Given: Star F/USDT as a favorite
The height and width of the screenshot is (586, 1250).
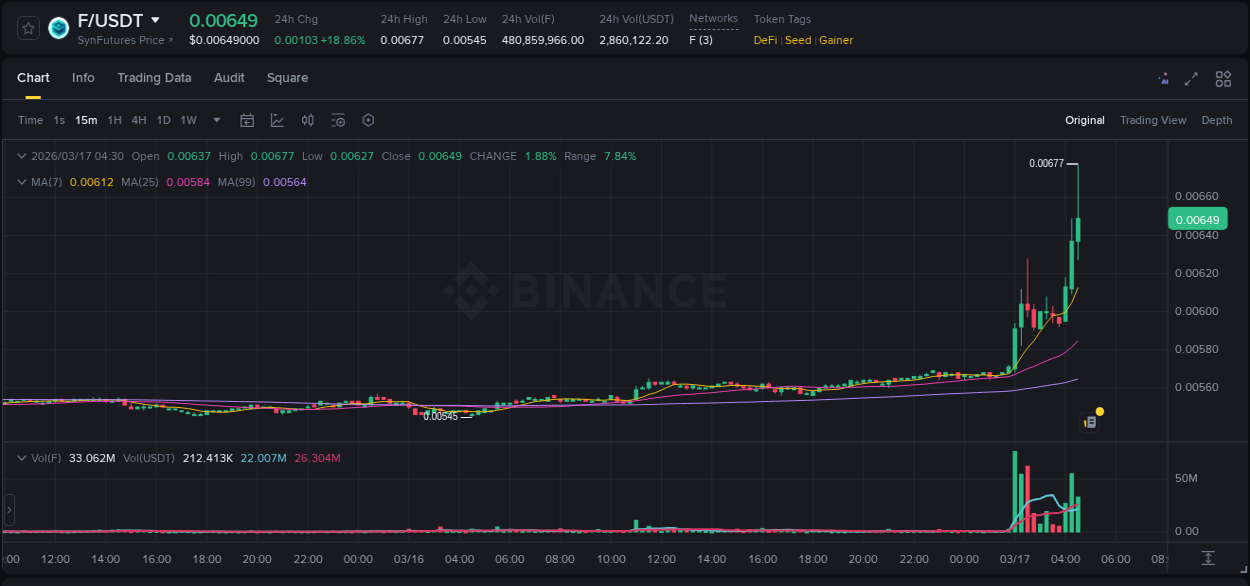Looking at the screenshot, I should (x=28, y=28).
